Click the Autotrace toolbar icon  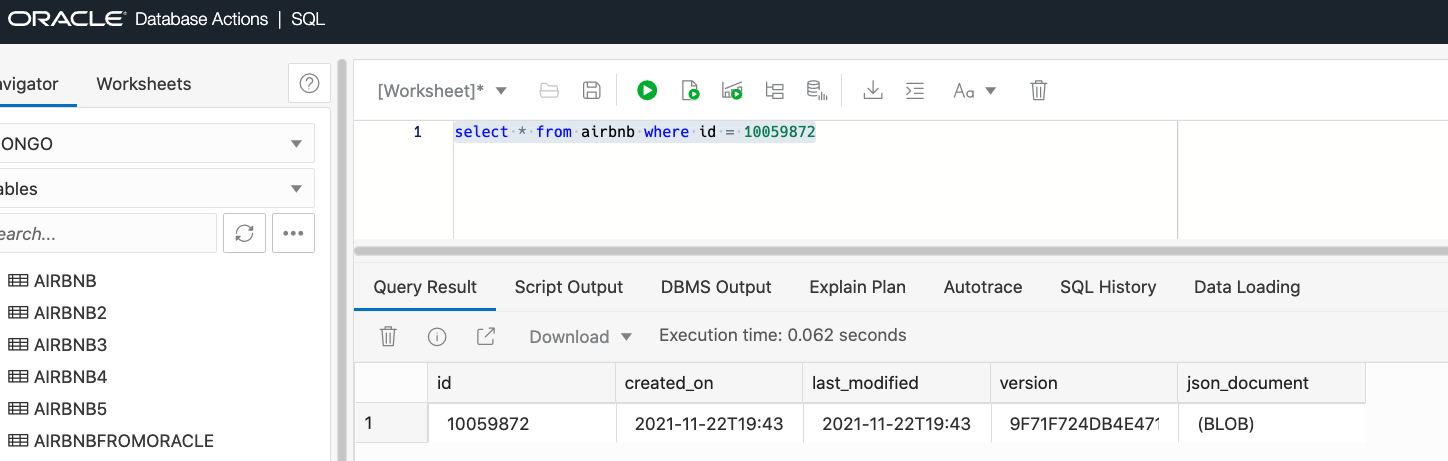tap(774, 90)
